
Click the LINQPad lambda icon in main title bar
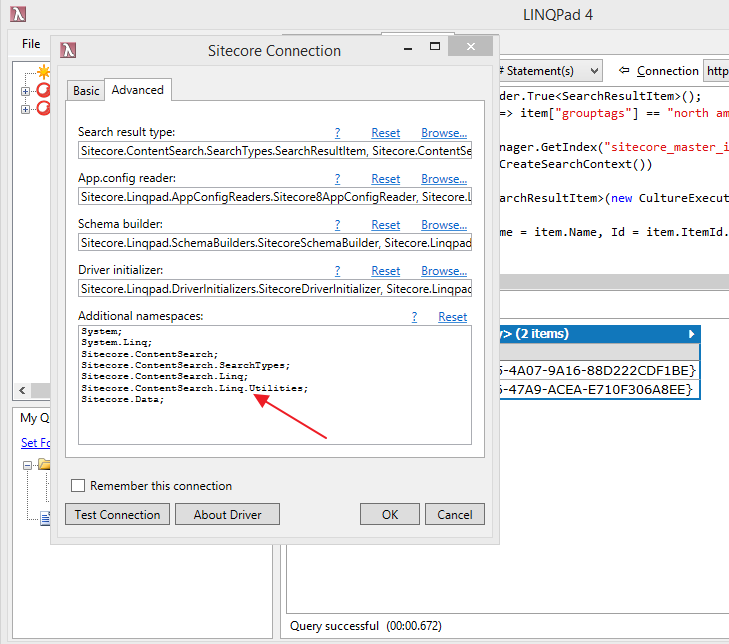pos(17,14)
